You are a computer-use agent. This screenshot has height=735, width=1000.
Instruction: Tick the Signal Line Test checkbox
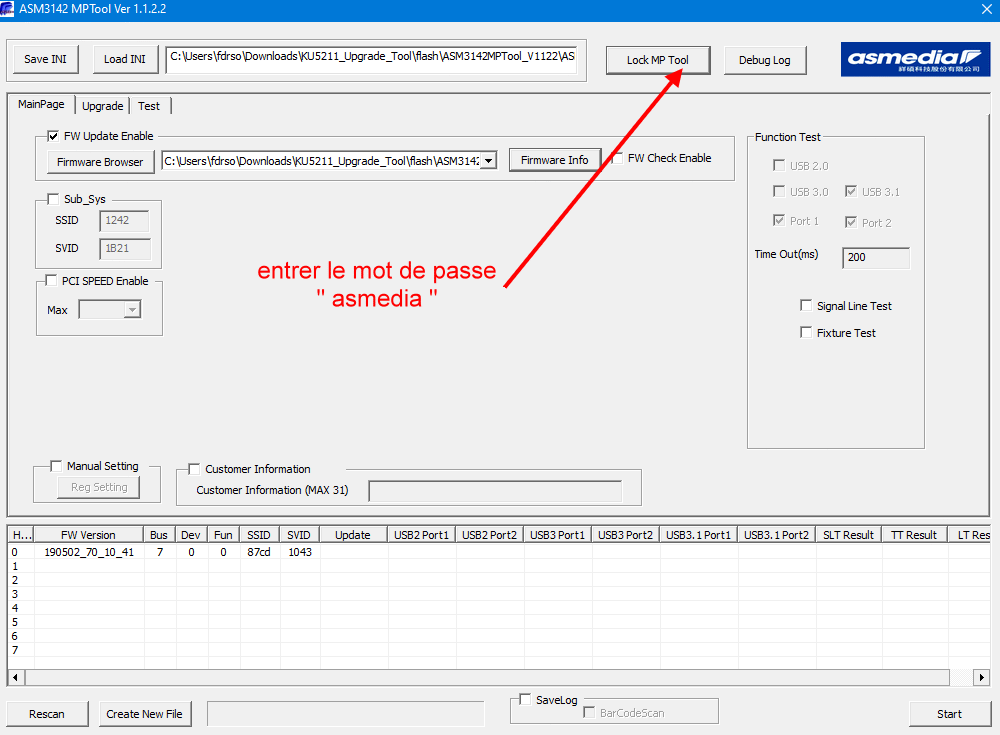click(x=806, y=306)
